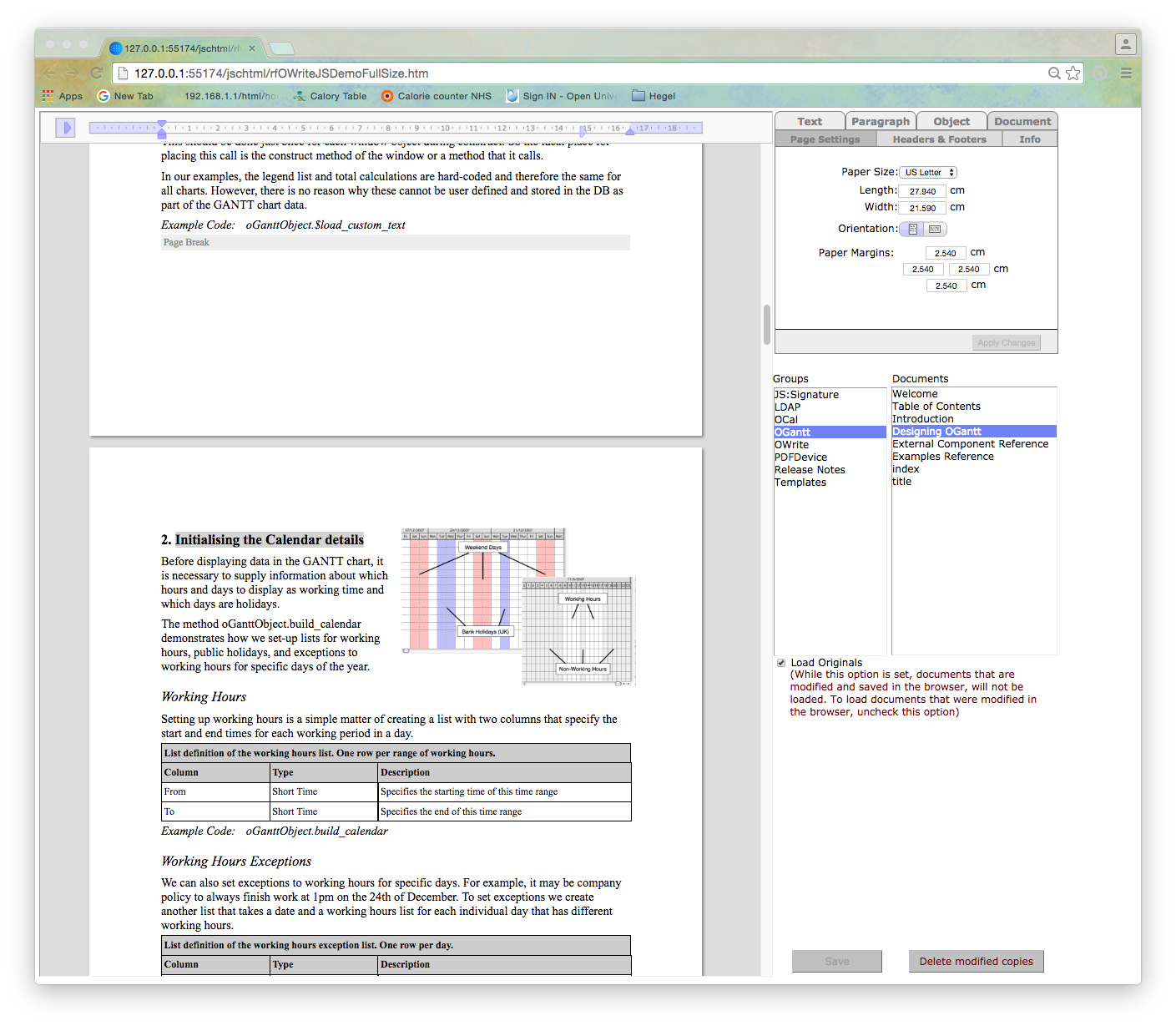This screenshot has width=1176, height=1026.
Task: Switch to the Paragraph tab
Action: point(881,121)
